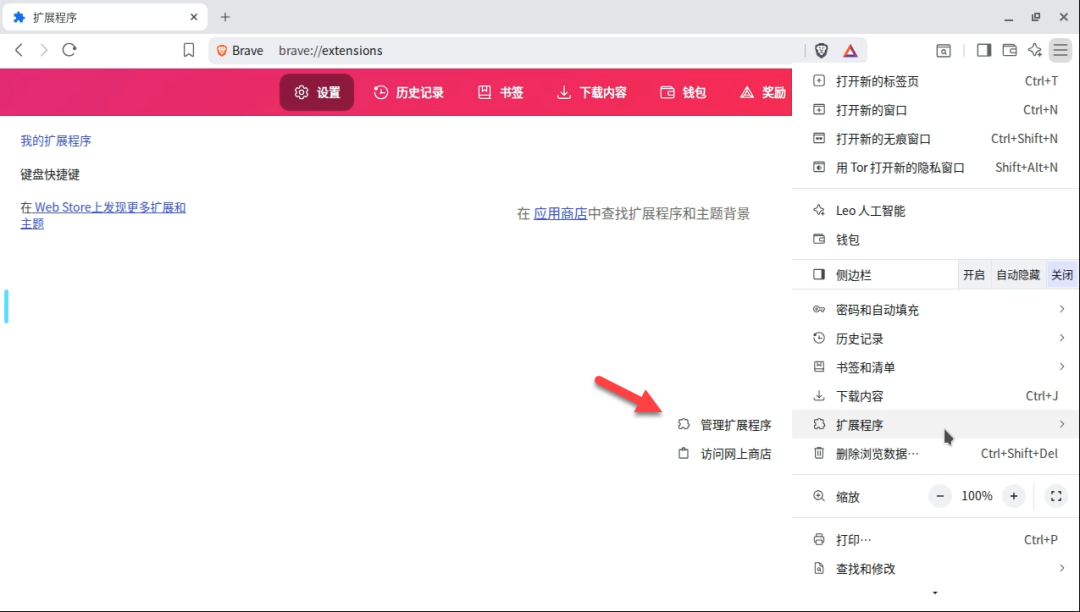Choose 打开新的标签页 menu entry

click(x=935, y=81)
